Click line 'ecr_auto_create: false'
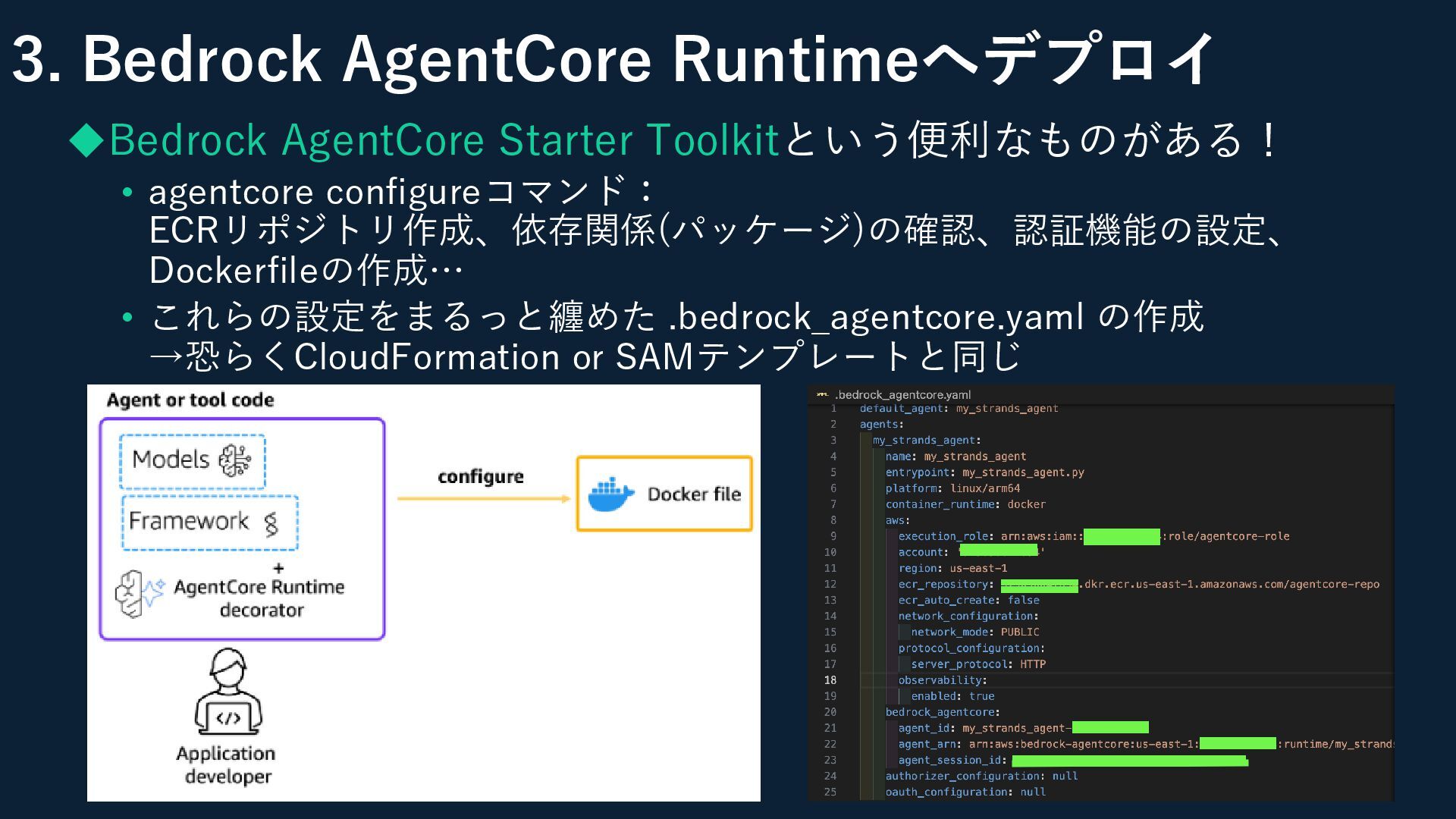Screen dimensions: 1456x819 click(968, 601)
